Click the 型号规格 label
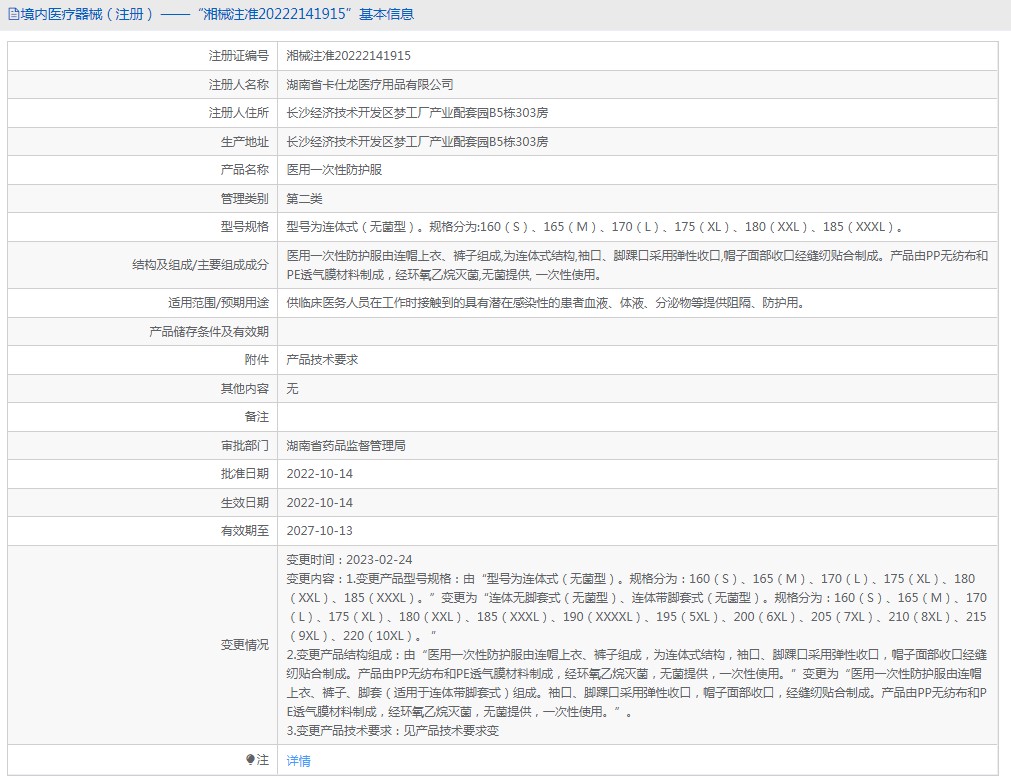The width and height of the screenshot is (1011, 781). pyautogui.click(x=244, y=227)
